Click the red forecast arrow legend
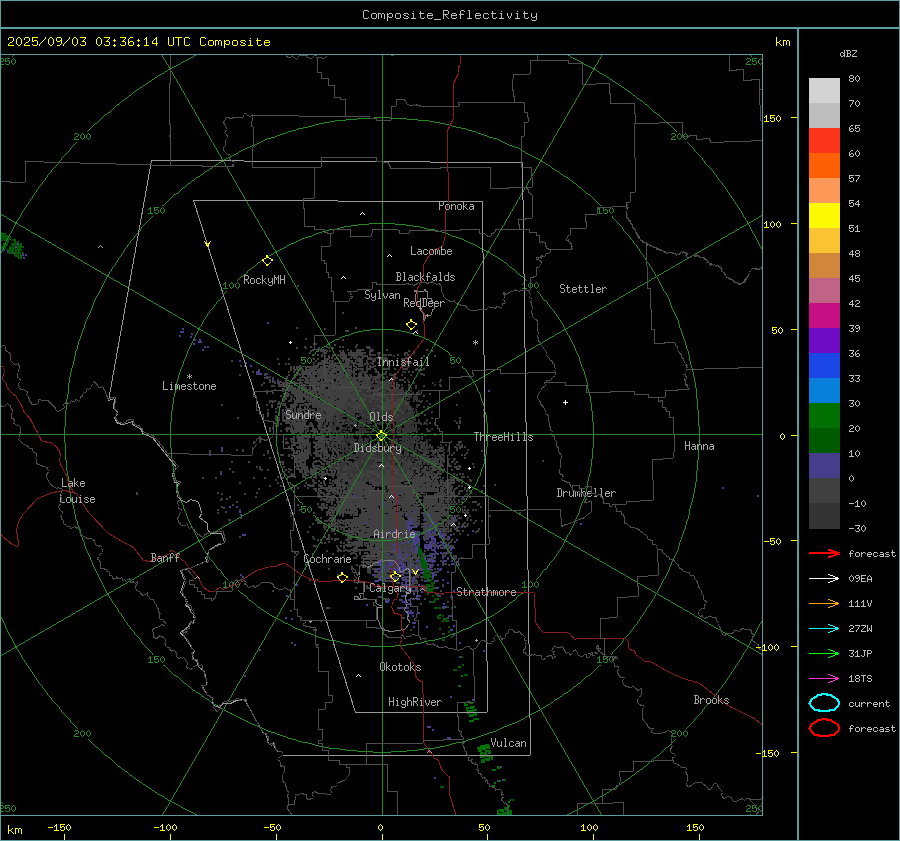This screenshot has width=900, height=841. pos(824,553)
